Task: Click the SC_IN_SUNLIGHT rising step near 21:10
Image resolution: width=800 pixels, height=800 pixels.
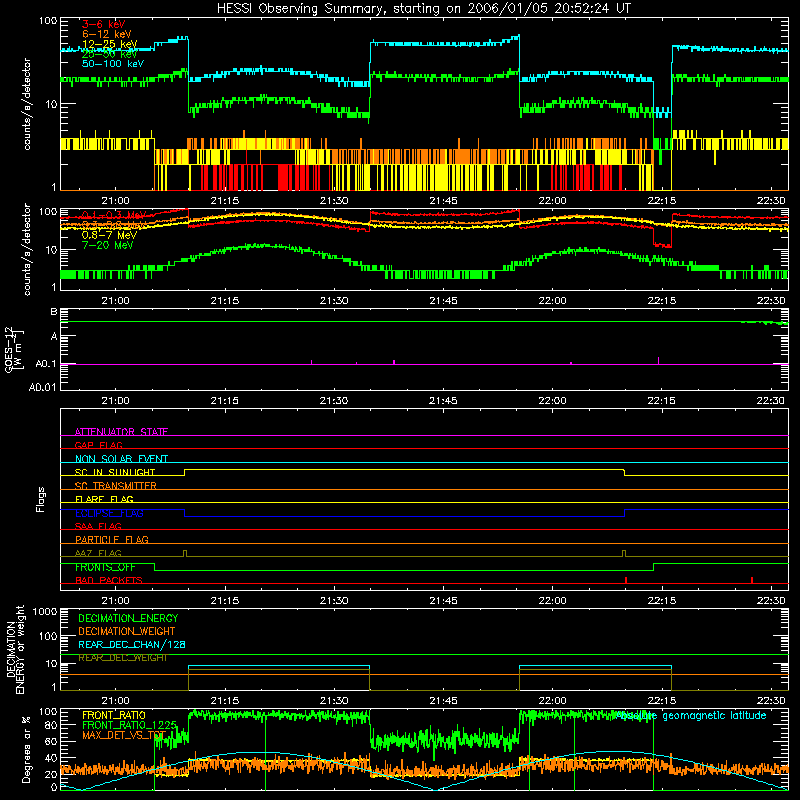Action: (185, 472)
